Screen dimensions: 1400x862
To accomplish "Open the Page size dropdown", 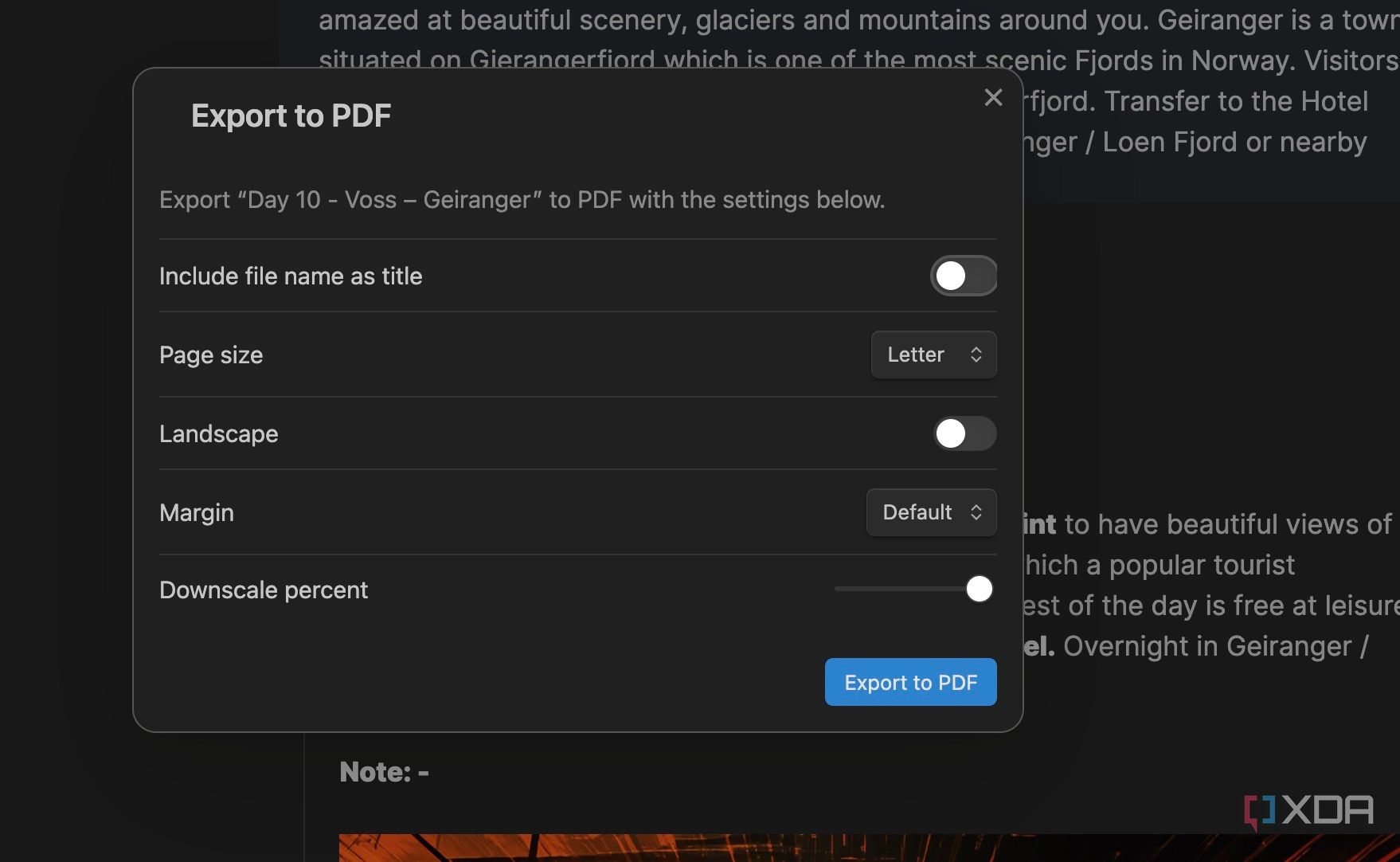I will [933, 355].
